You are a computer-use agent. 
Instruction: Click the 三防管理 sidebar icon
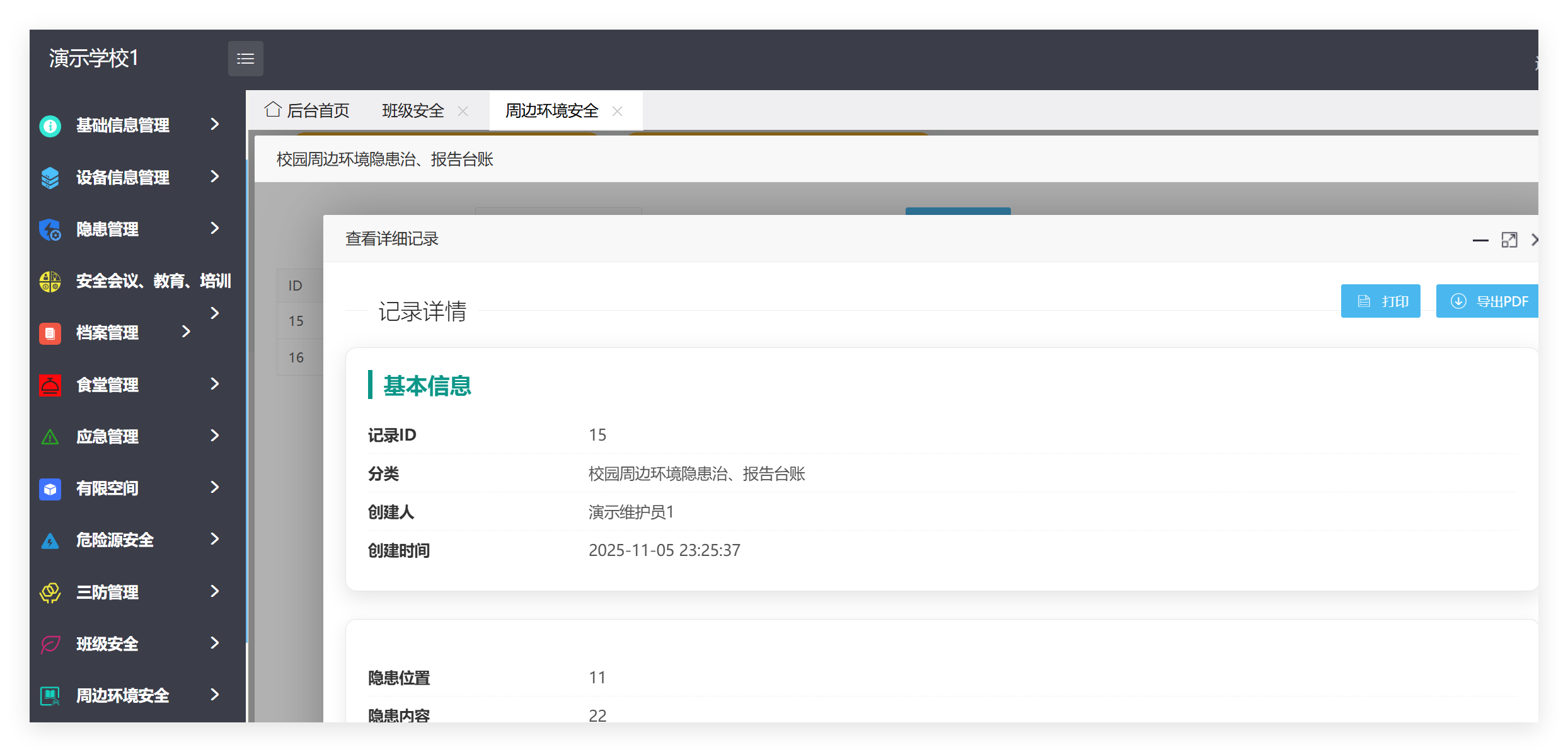point(50,591)
